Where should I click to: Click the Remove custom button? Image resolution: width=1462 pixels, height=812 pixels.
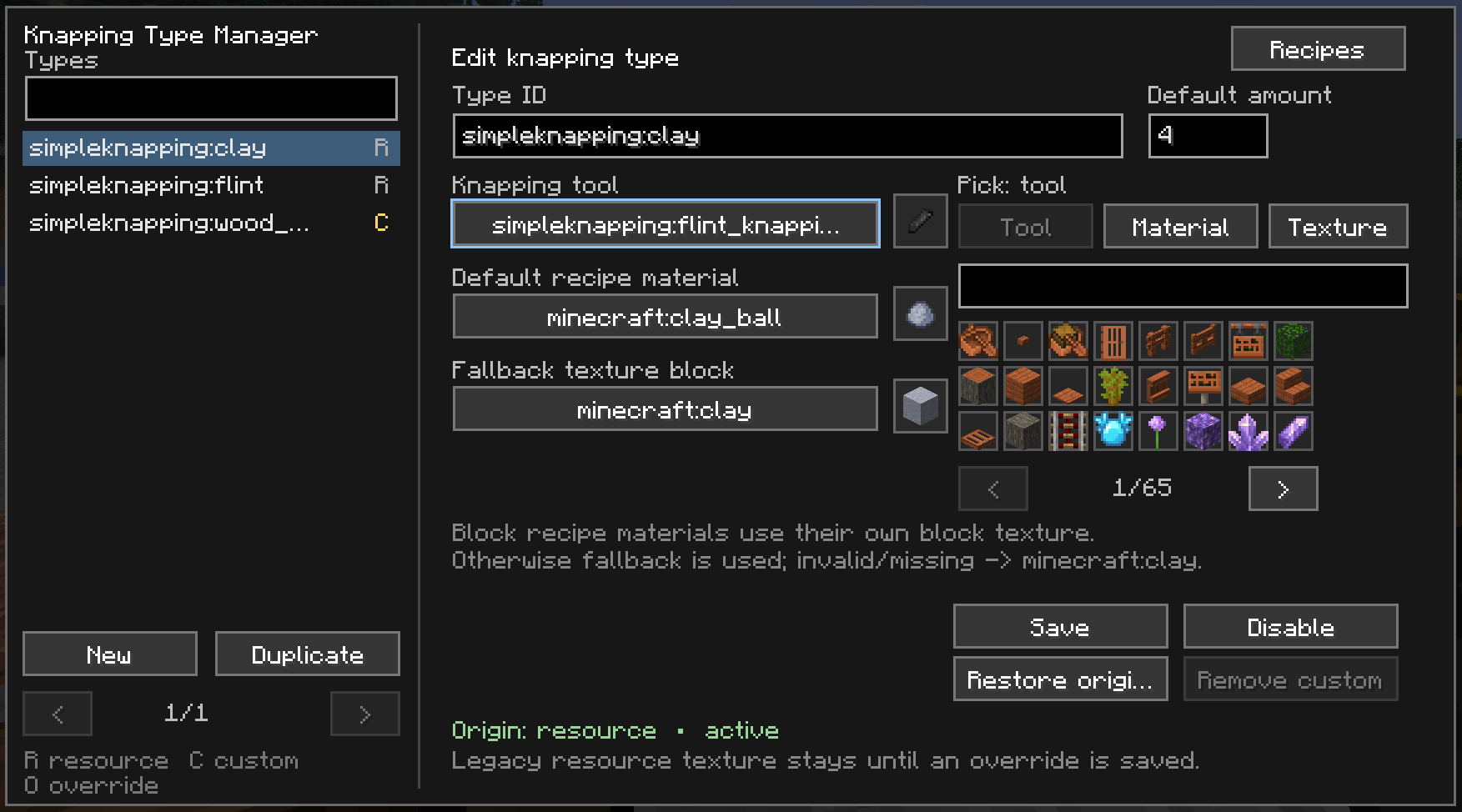click(1291, 679)
